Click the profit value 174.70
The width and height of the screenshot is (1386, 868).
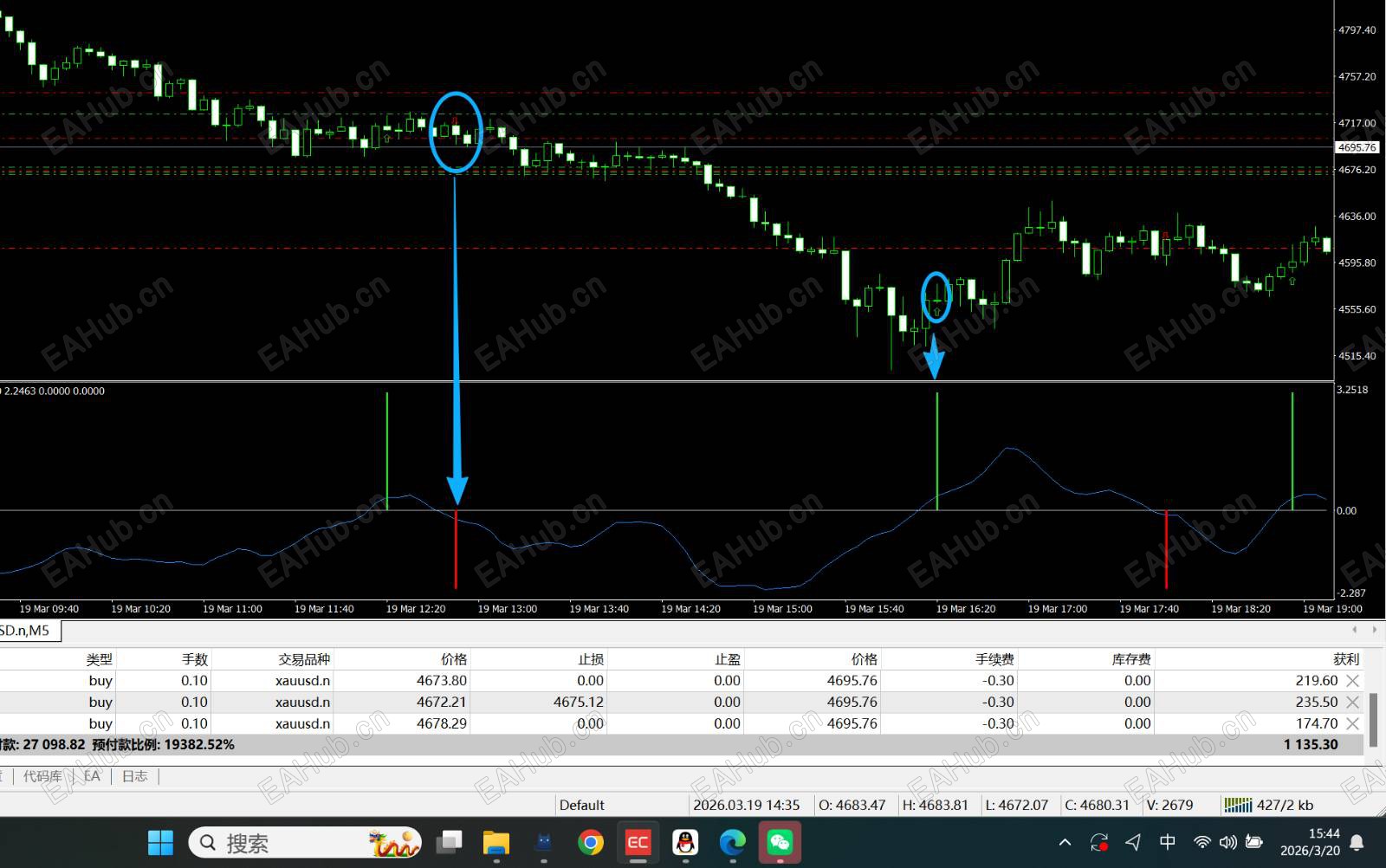click(x=1317, y=723)
